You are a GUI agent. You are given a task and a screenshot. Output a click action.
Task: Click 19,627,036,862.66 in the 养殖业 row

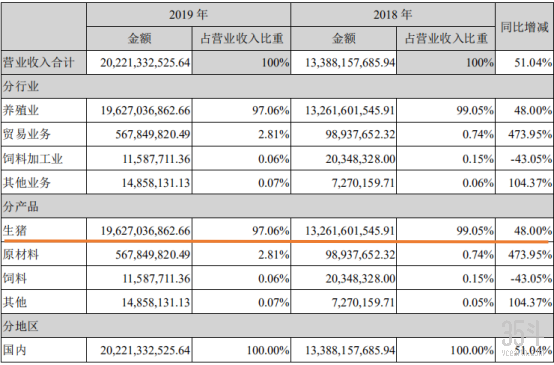pos(146,111)
